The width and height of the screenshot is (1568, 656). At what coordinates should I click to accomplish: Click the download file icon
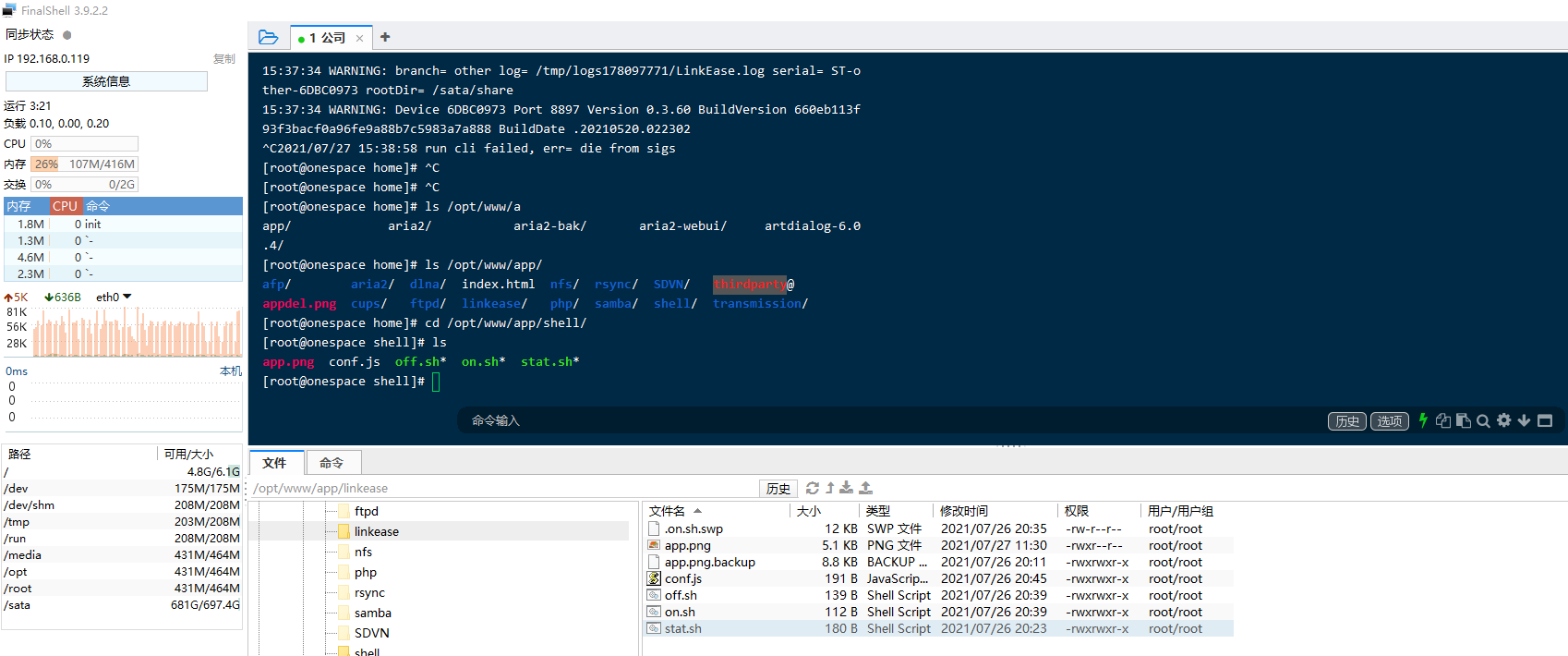pyautogui.click(x=846, y=488)
